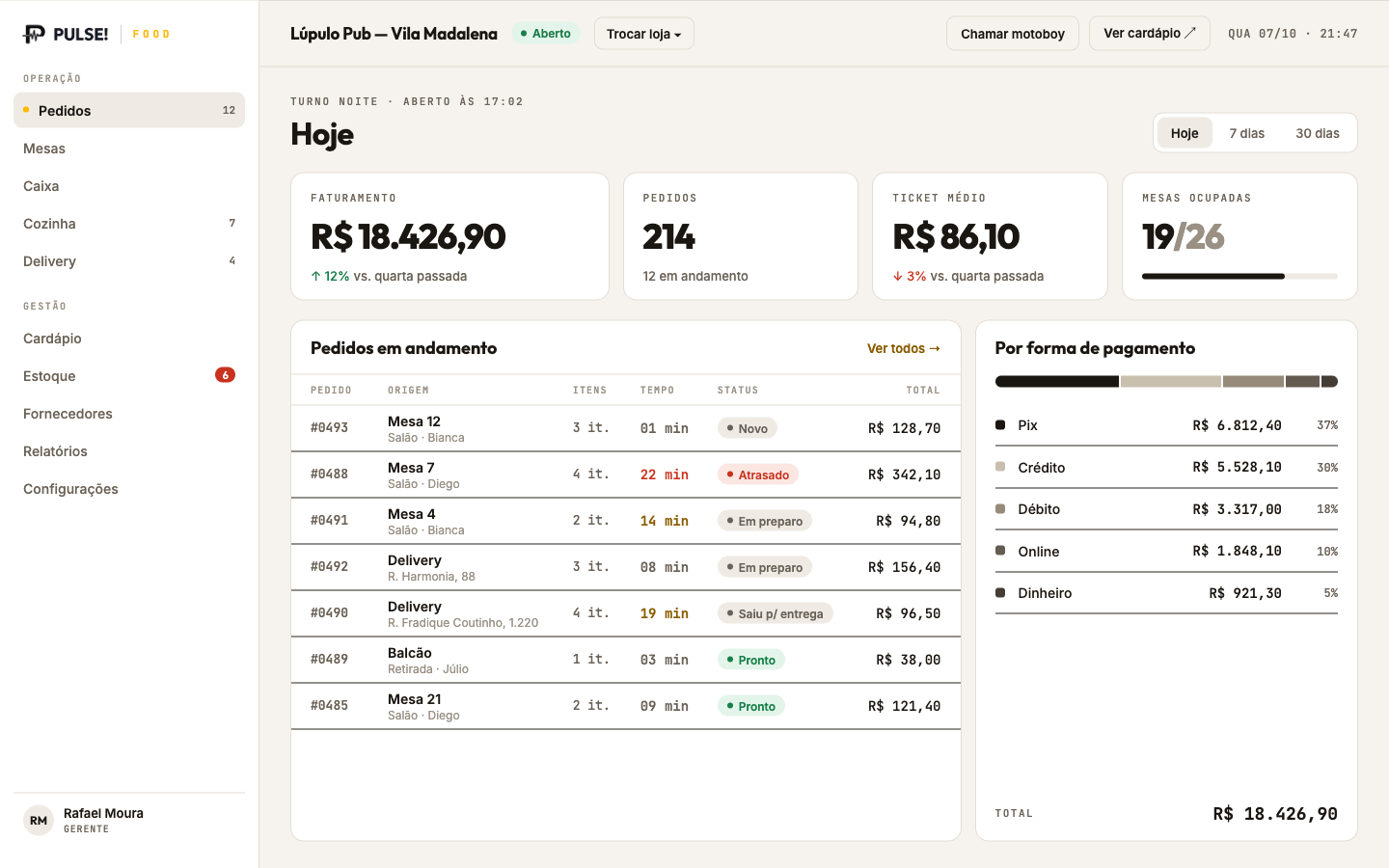The height and width of the screenshot is (868, 1389).
Task: Click the Ver todos link
Action: coord(904,348)
